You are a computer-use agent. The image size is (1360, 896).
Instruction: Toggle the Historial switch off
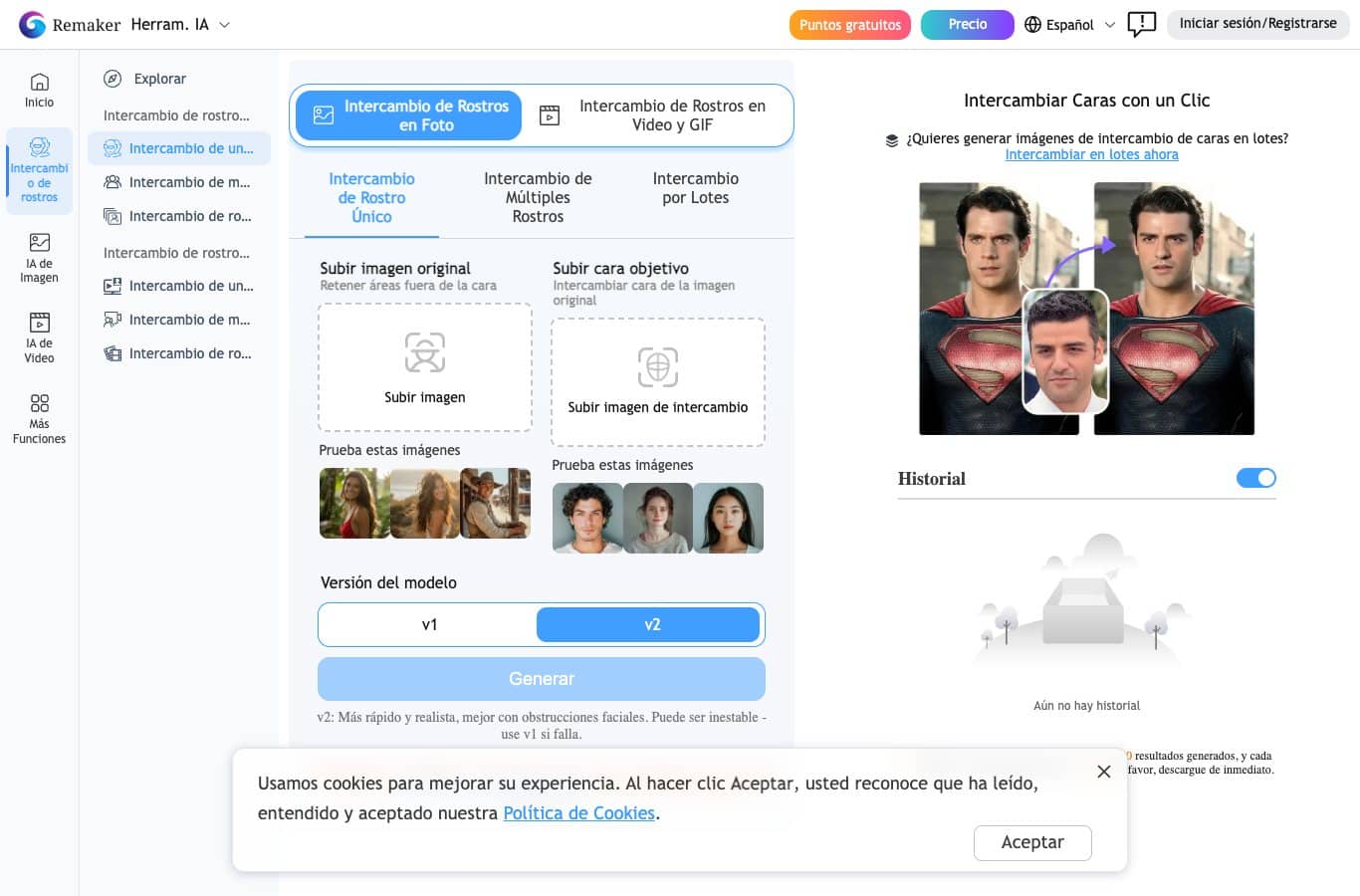tap(1256, 478)
